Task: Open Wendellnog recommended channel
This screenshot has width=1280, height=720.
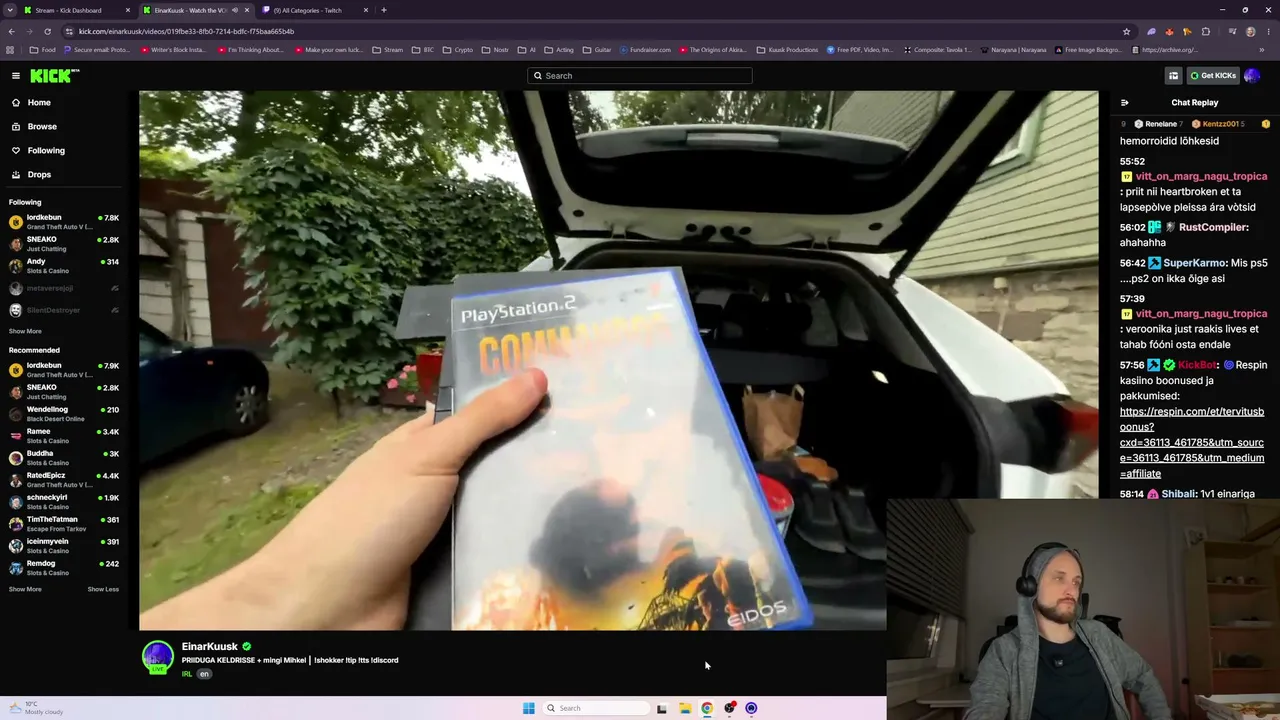Action: coord(64,414)
